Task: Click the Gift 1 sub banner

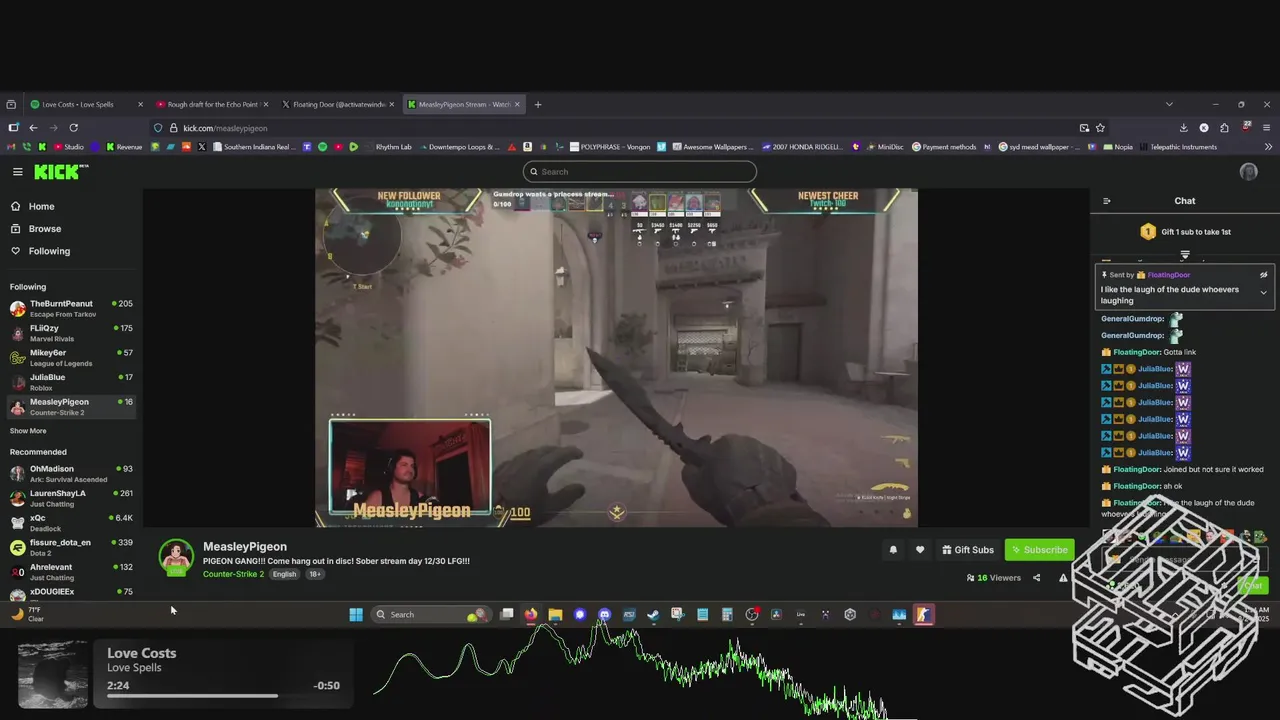Action: pos(1185,232)
